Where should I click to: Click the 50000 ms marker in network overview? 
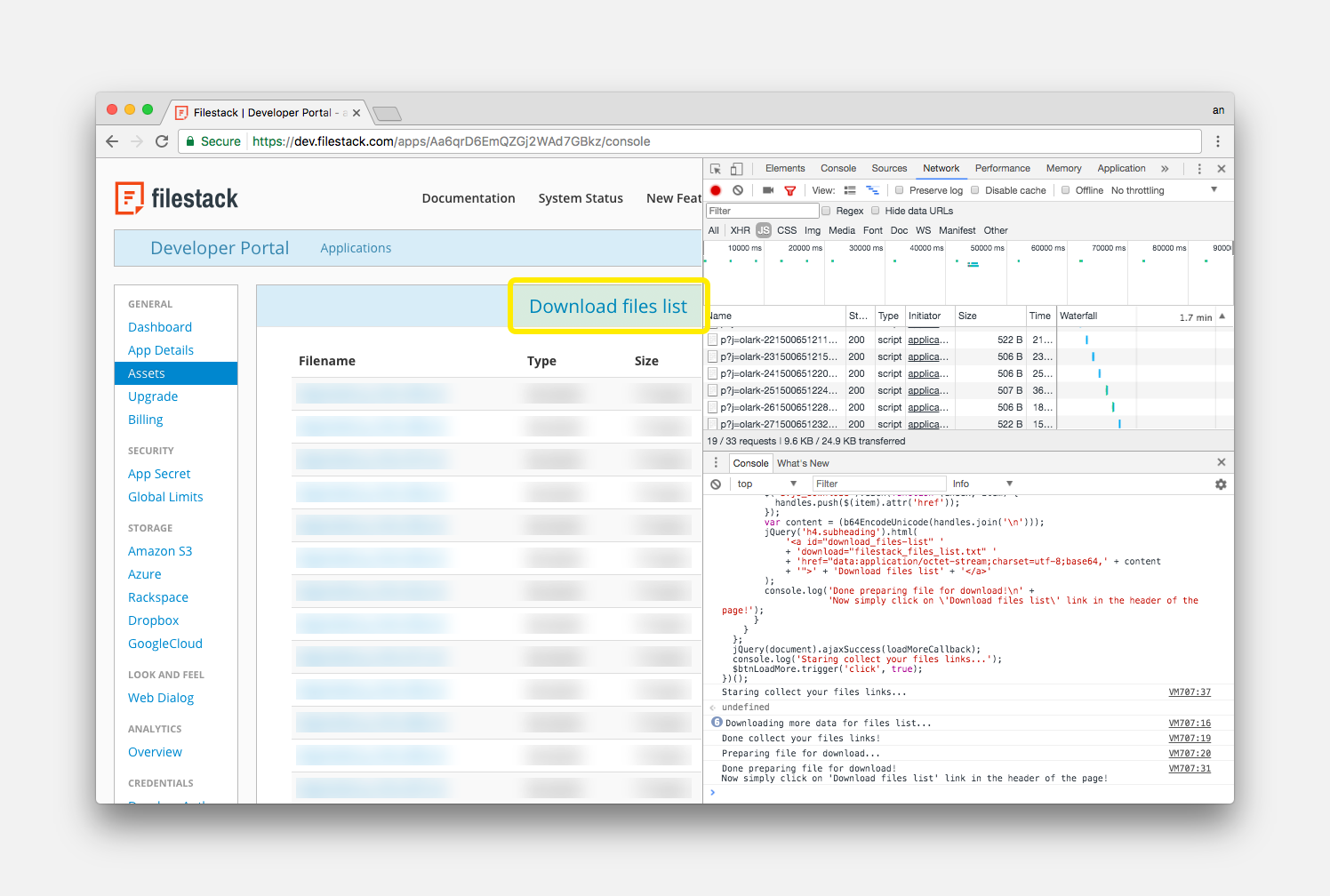click(987, 248)
